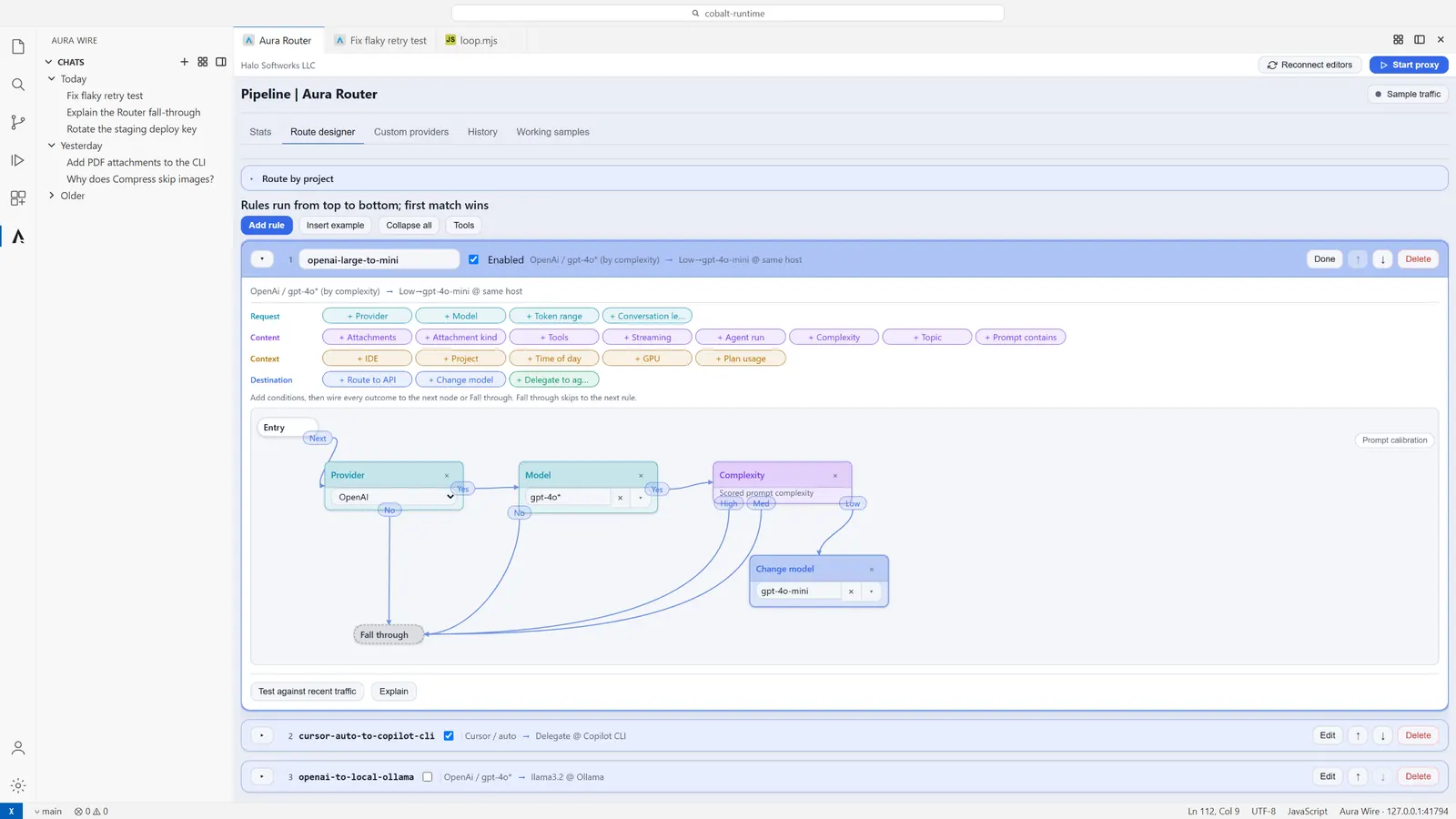Switch to the Stats tab
1456x819 pixels.
pos(260,132)
